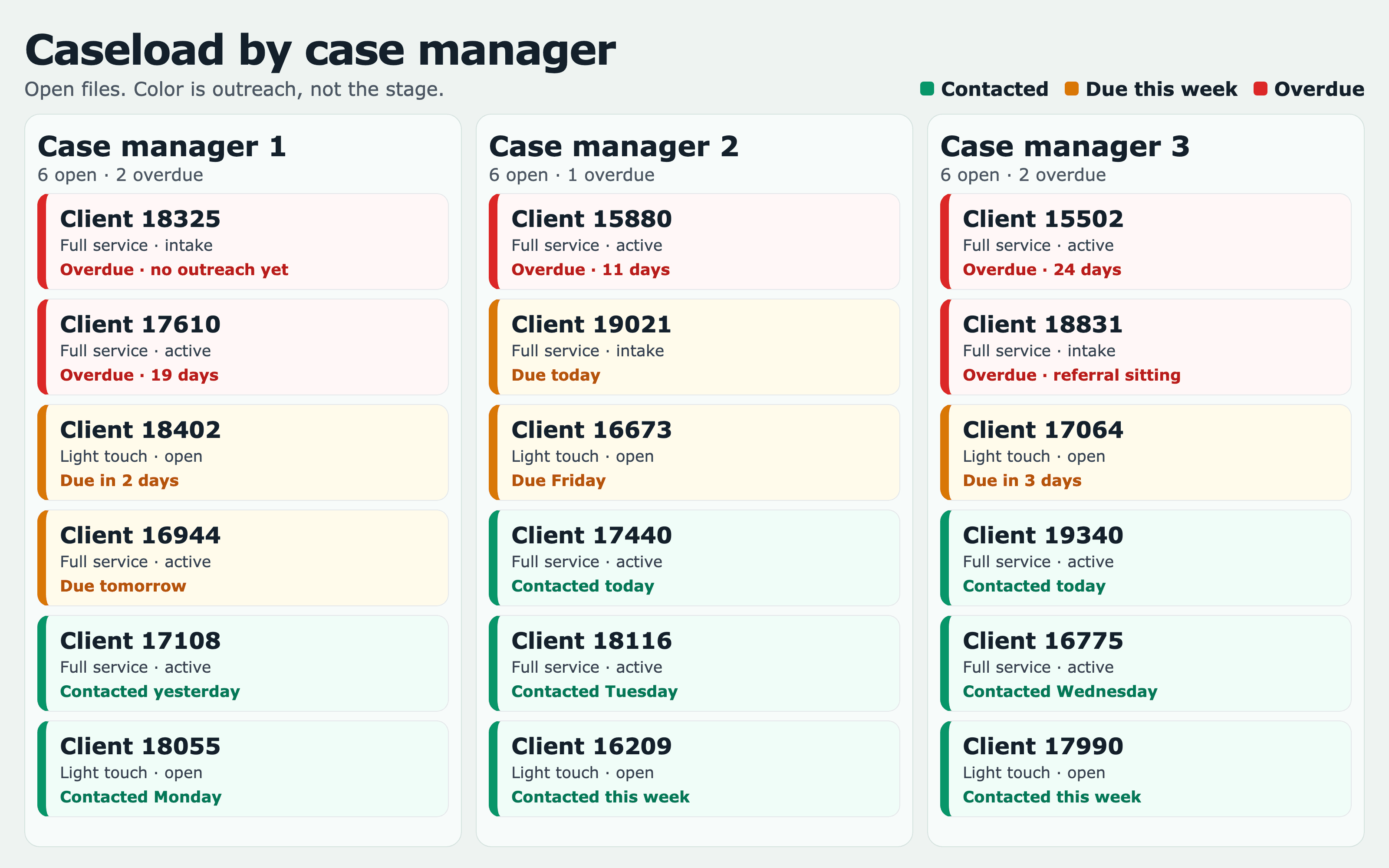This screenshot has width=1389, height=868.
Task: Click 'Overdue · referral sitting' status
Action: click(x=1072, y=375)
